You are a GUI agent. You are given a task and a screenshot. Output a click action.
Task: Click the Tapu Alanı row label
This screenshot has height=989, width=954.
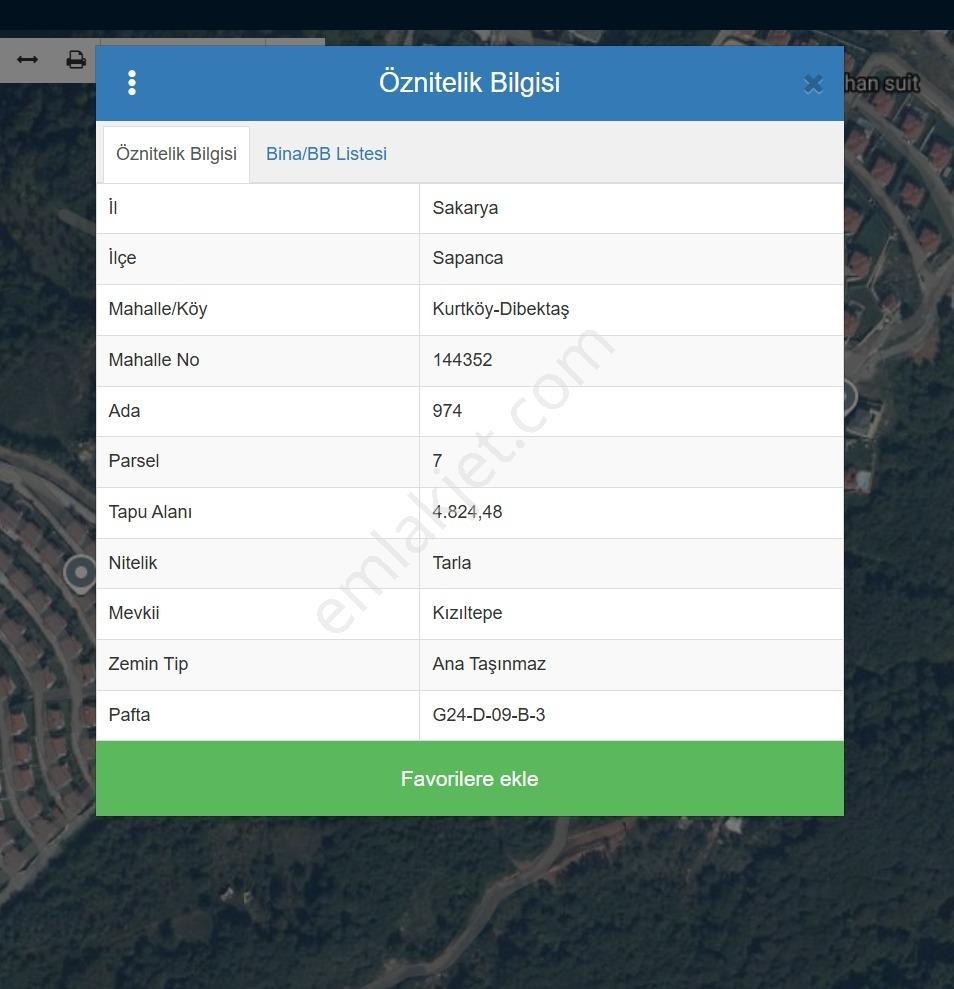point(150,512)
